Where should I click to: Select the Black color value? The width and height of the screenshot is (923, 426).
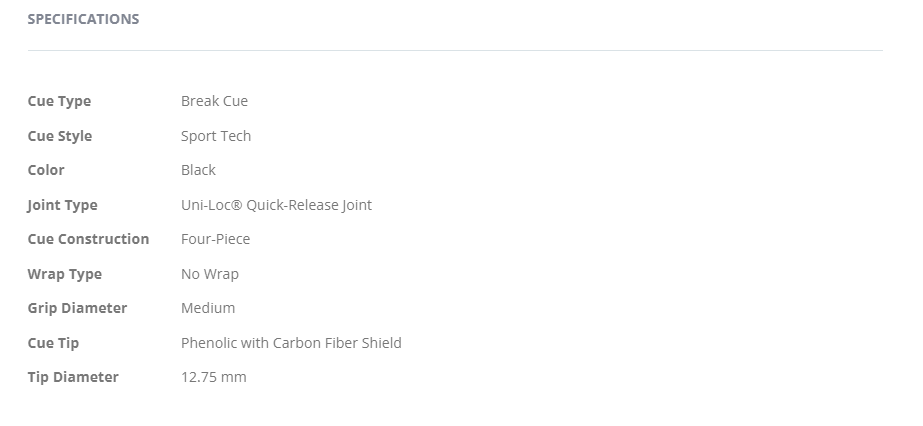198,170
